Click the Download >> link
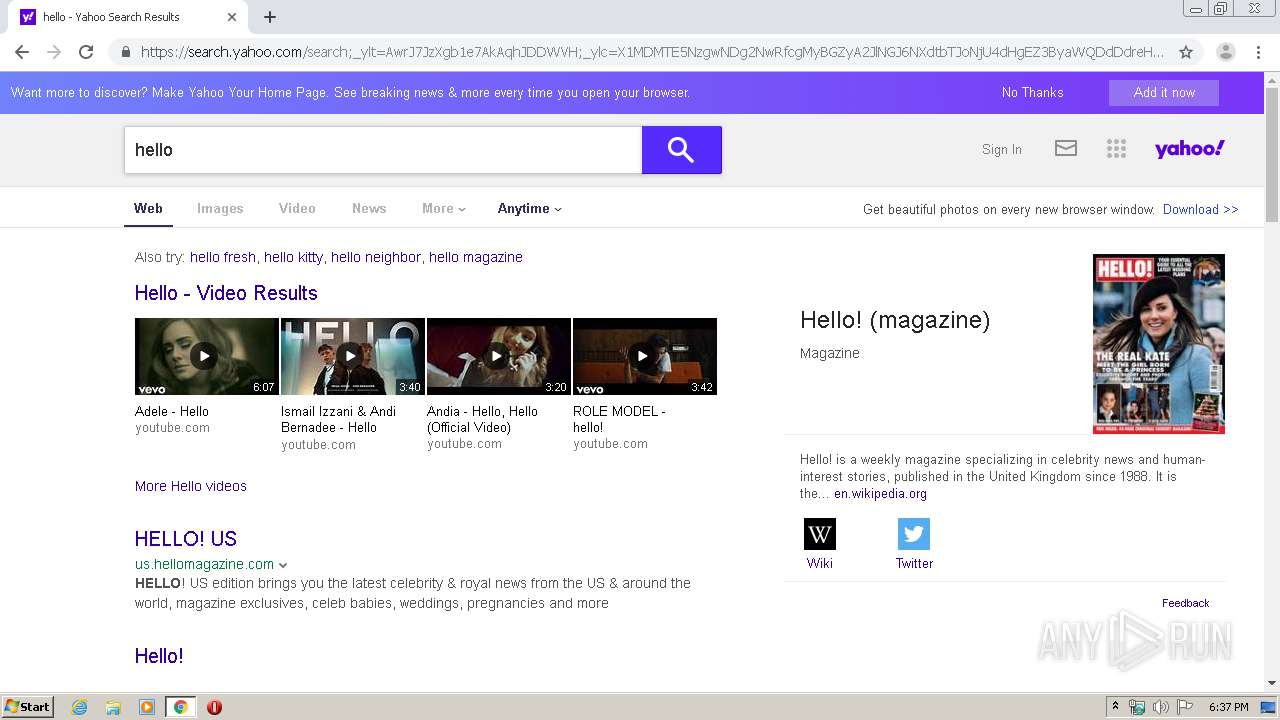The image size is (1280, 720). click(1201, 209)
